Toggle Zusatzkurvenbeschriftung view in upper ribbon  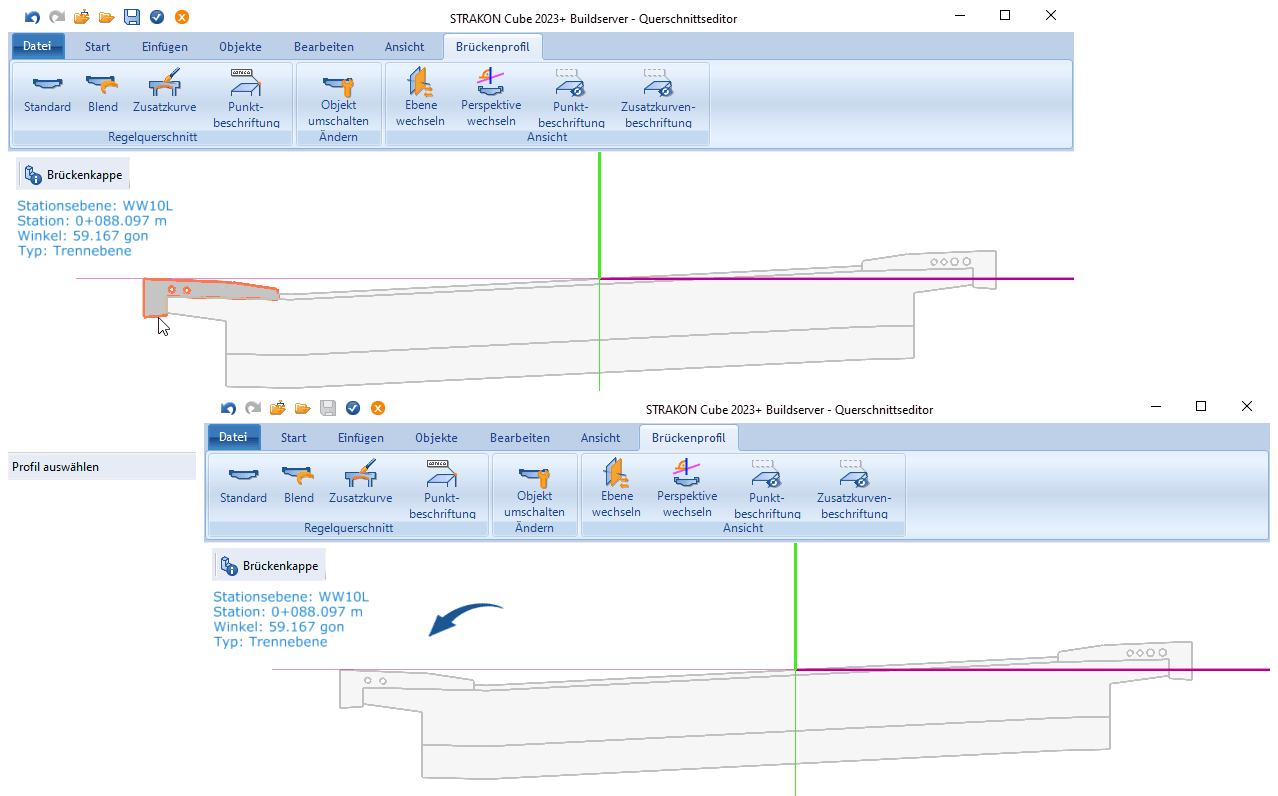pos(658,98)
